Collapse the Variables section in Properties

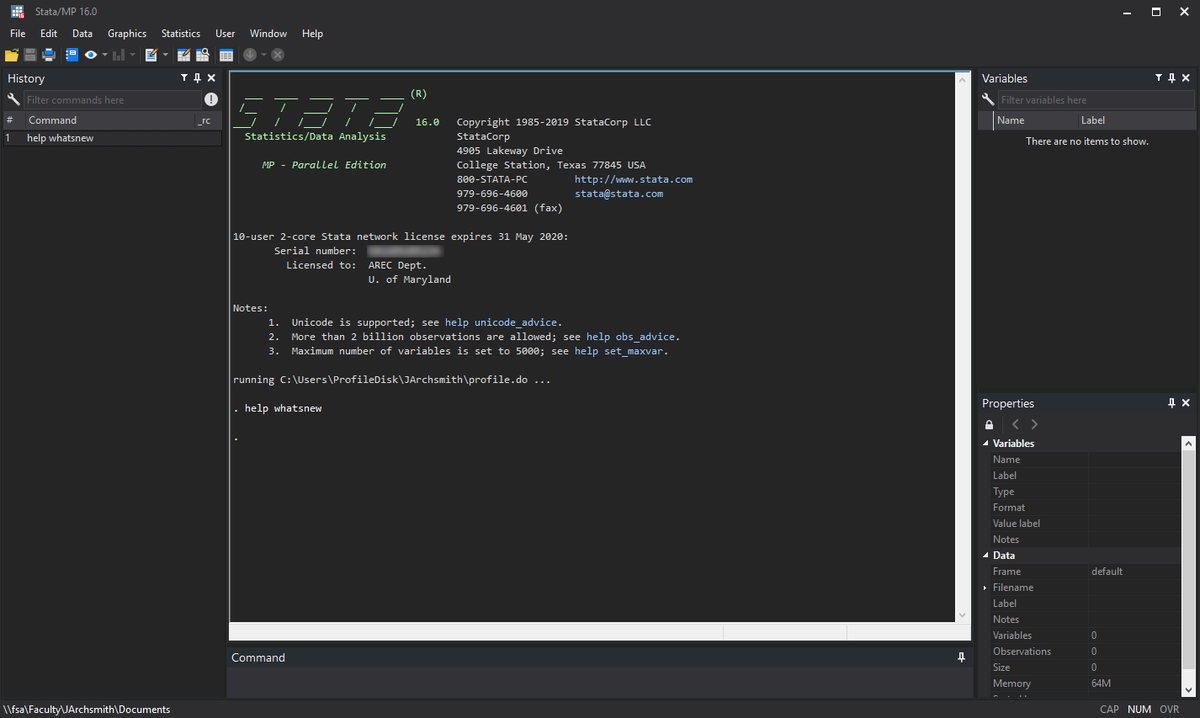[x=985, y=443]
